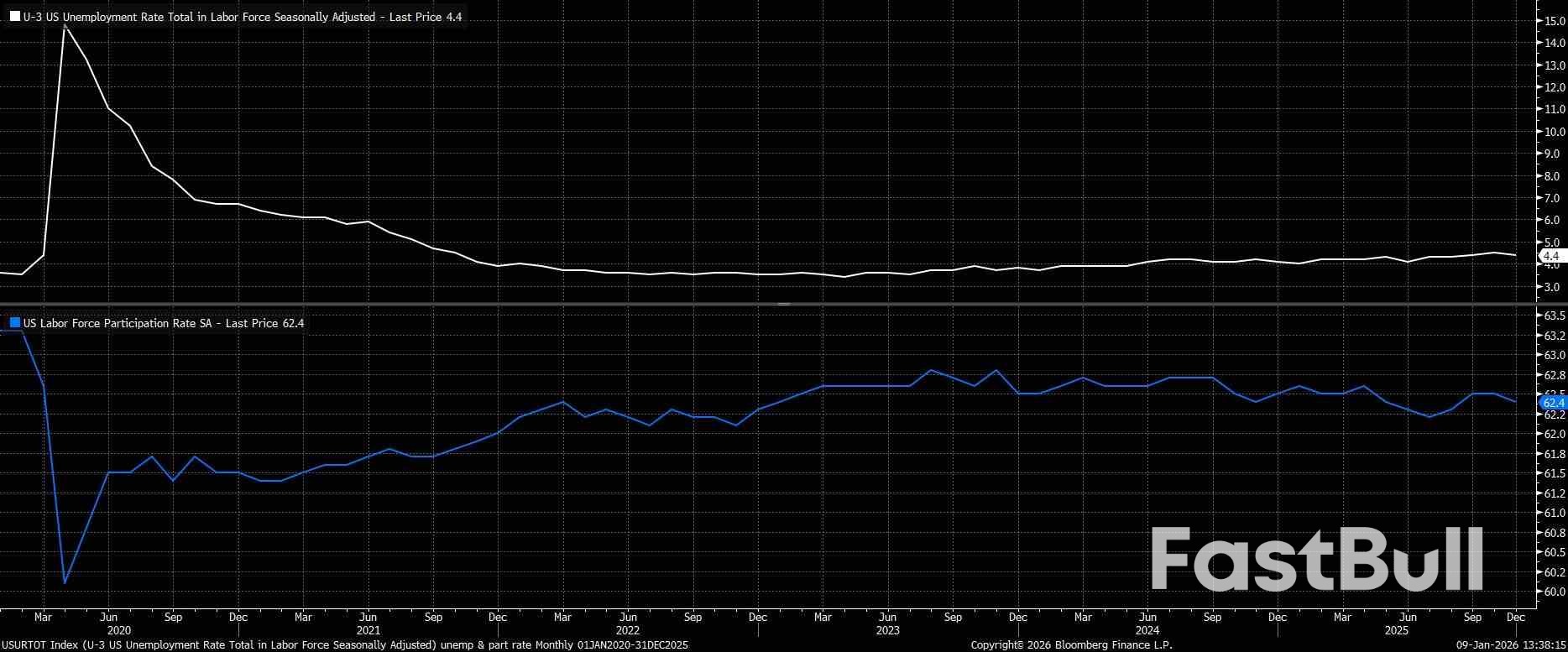This screenshot has width=1568, height=652.
Task: Click the USURTOT Index description in the footer
Action: [x=344, y=644]
